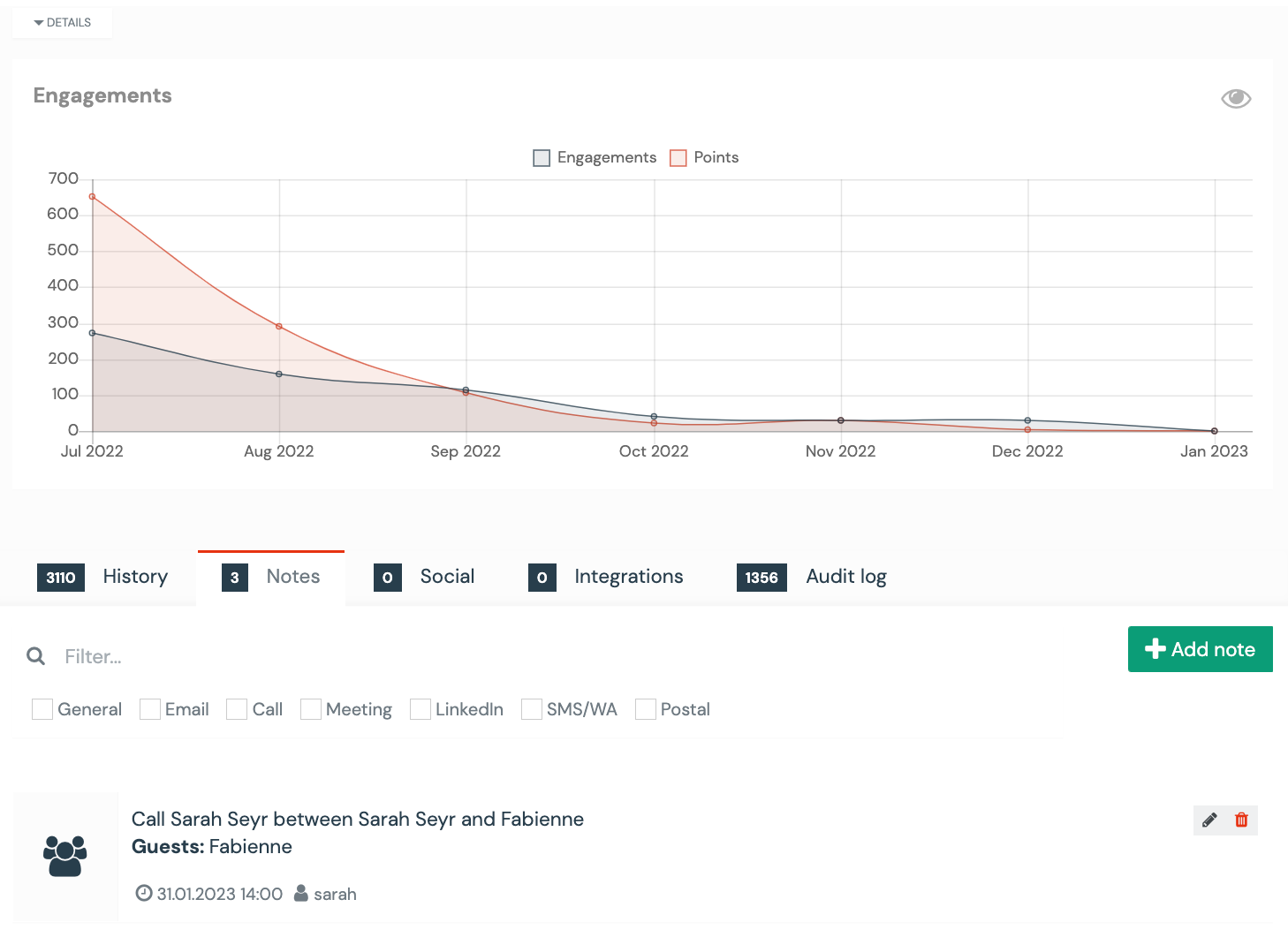Click the pencil edit note icon
This screenshot has height=945, width=1288.
point(1209,820)
